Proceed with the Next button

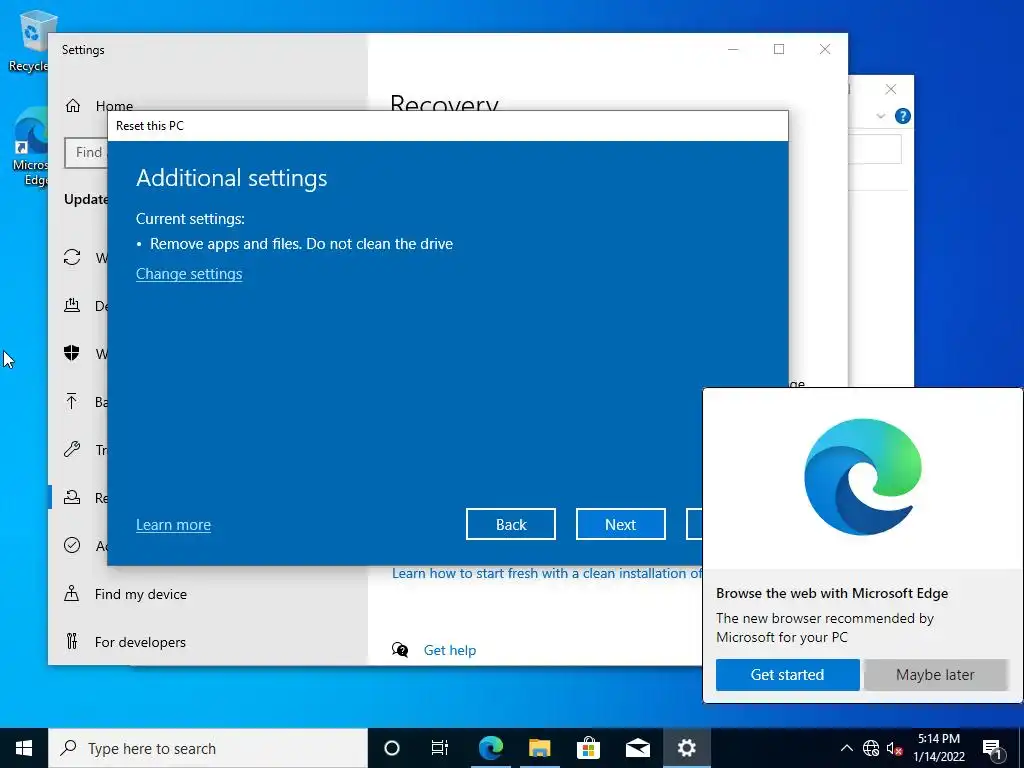point(620,524)
